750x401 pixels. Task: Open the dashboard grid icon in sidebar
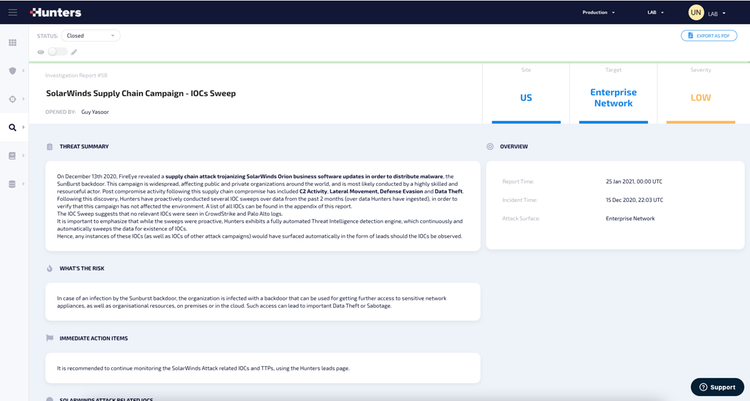13,43
